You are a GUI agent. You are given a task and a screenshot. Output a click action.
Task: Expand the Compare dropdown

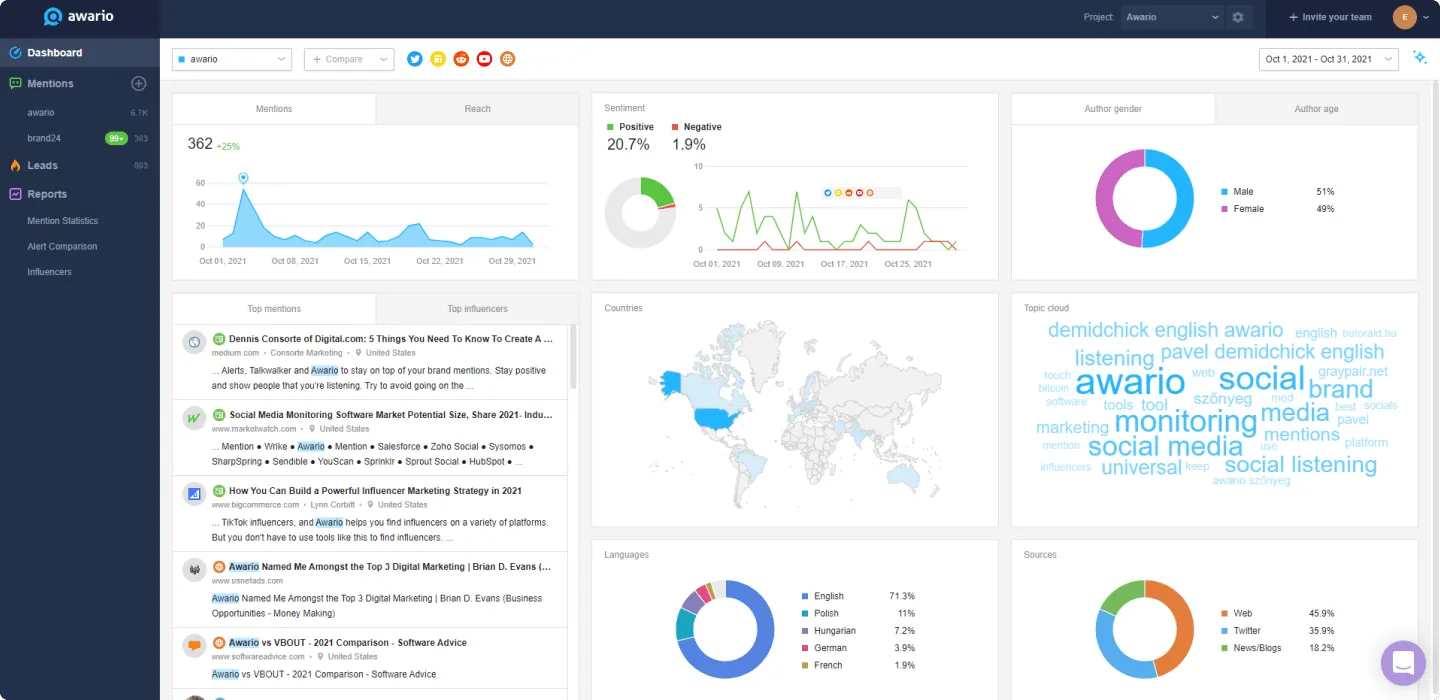pyautogui.click(x=349, y=59)
